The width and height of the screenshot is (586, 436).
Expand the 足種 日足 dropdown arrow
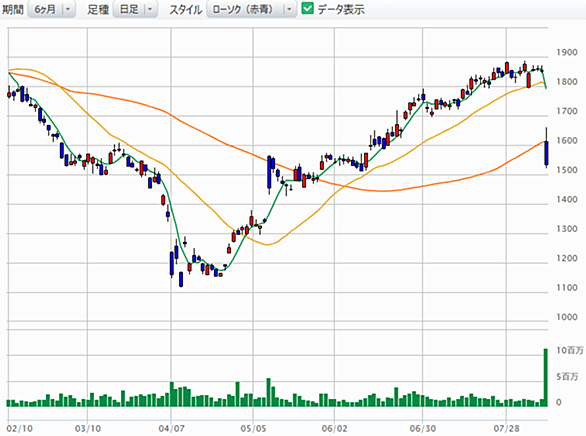[150, 9]
